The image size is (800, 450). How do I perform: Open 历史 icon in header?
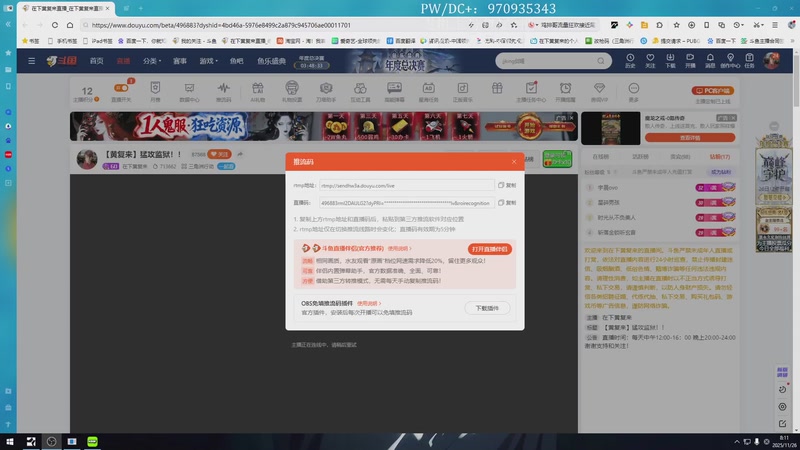(630, 61)
